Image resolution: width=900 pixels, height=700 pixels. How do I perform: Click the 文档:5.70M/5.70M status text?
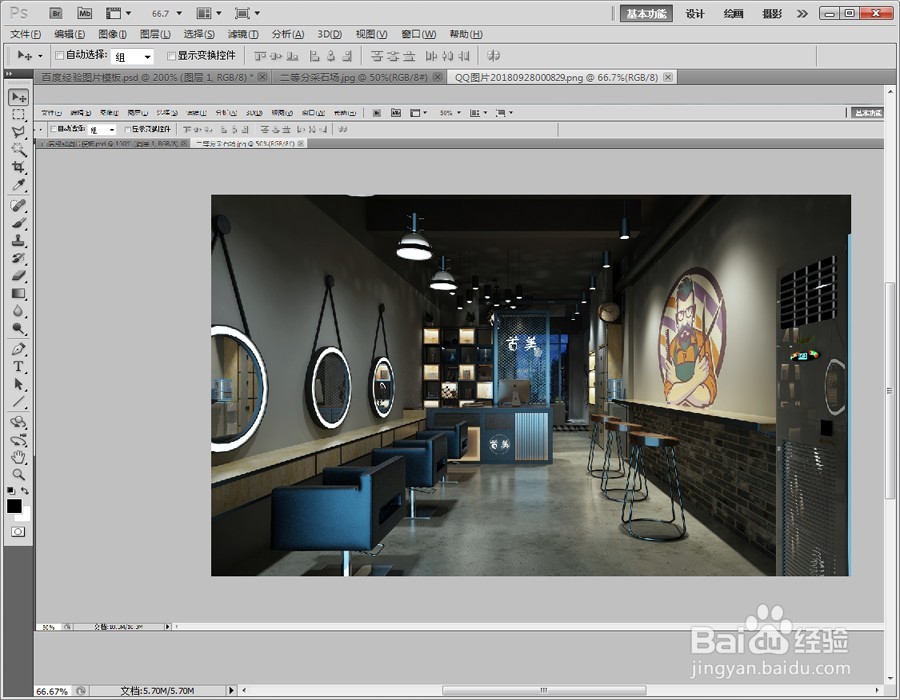(157, 691)
